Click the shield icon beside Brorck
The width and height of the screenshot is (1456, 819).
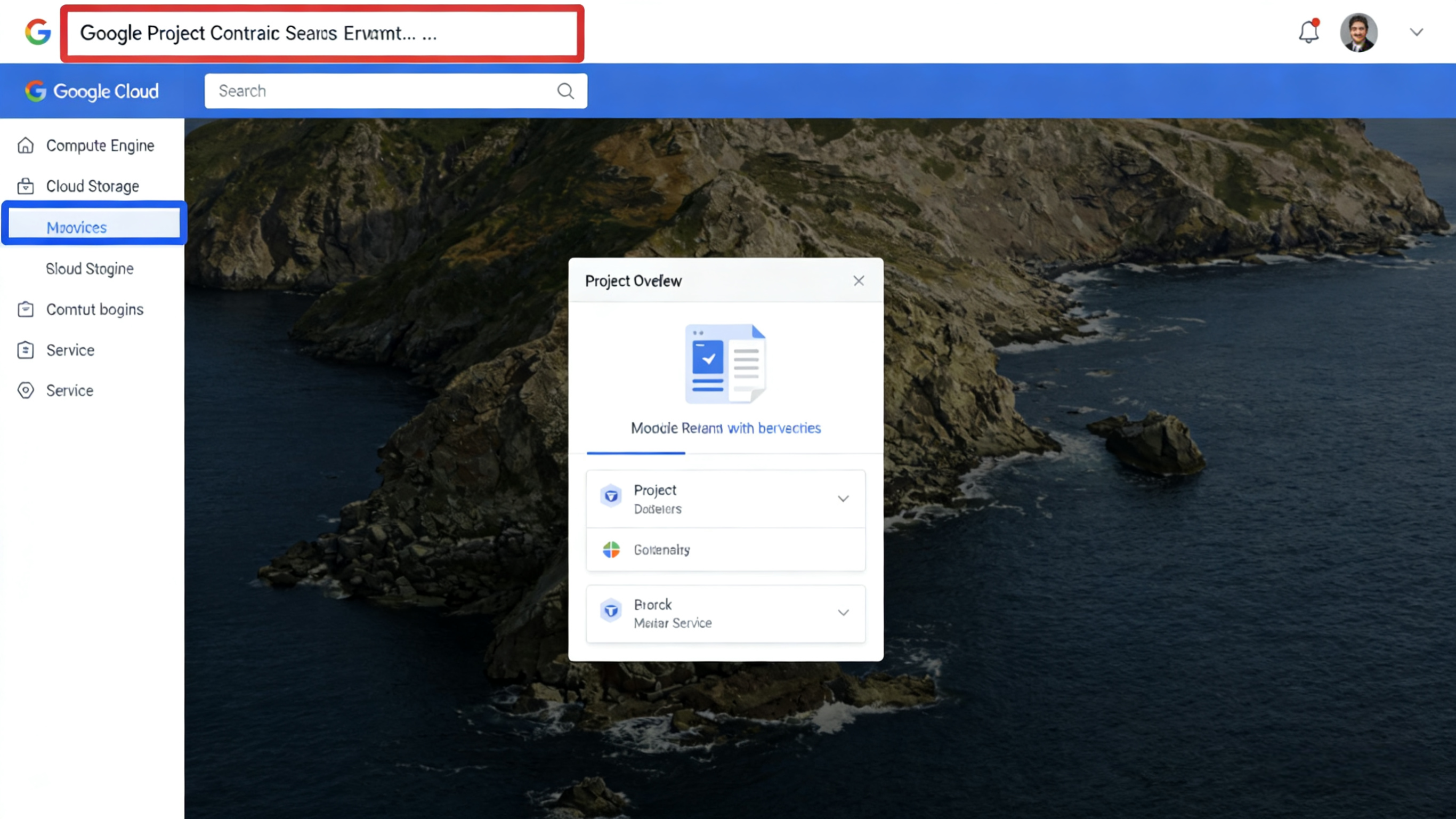[x=611, y=611]
